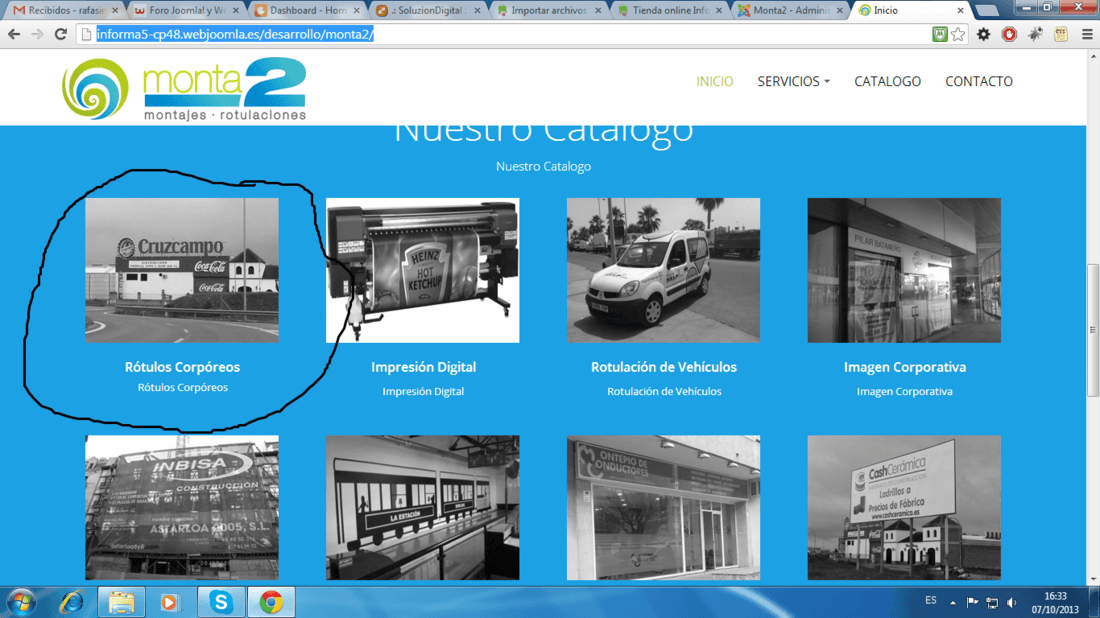The width and height of the screenshot is (1100, 618).
Task: Open the volume control in the tray
Action: [x=1012, y=603]
